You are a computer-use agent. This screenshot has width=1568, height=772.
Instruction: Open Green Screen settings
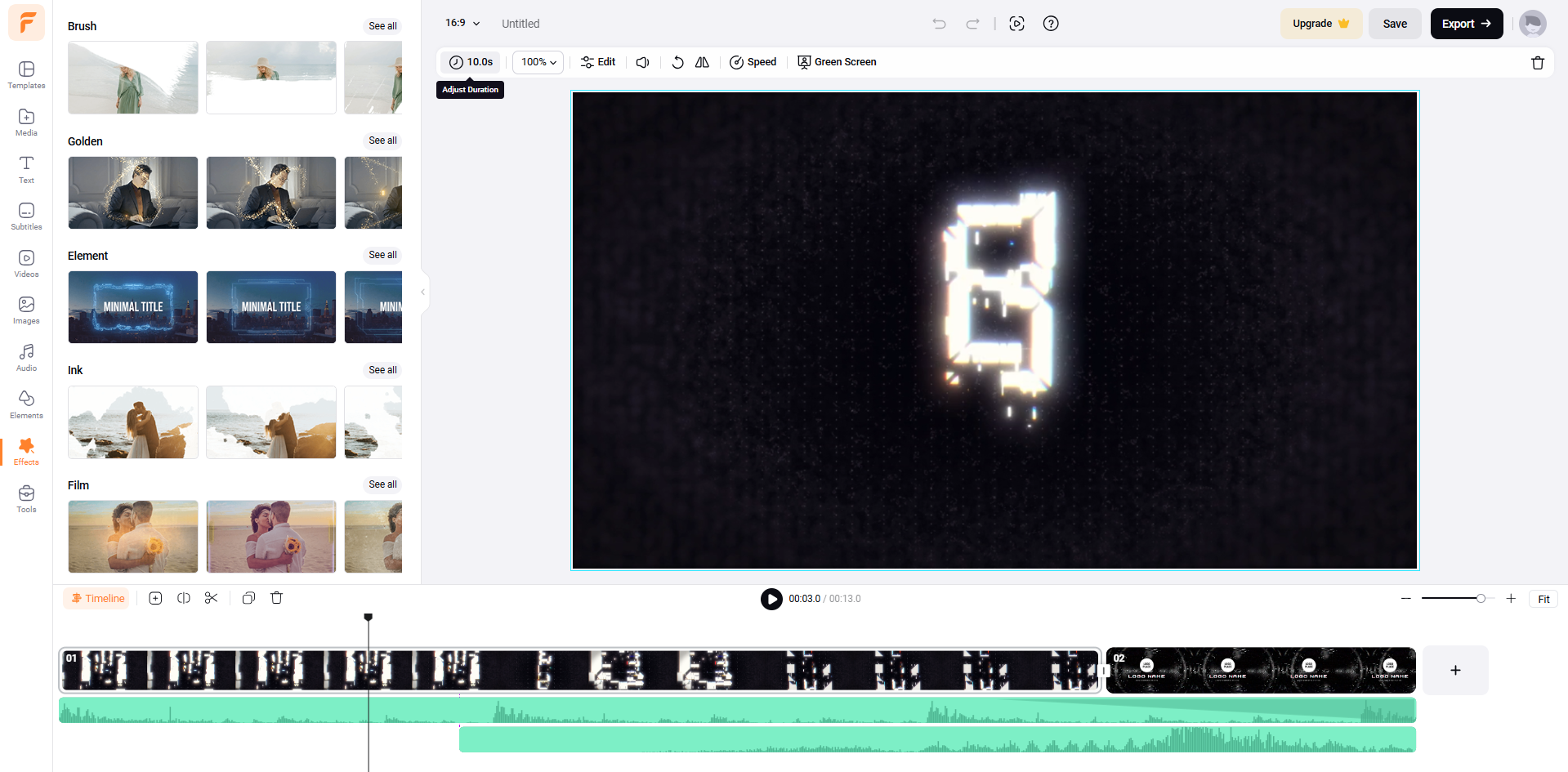coord(837,61)
